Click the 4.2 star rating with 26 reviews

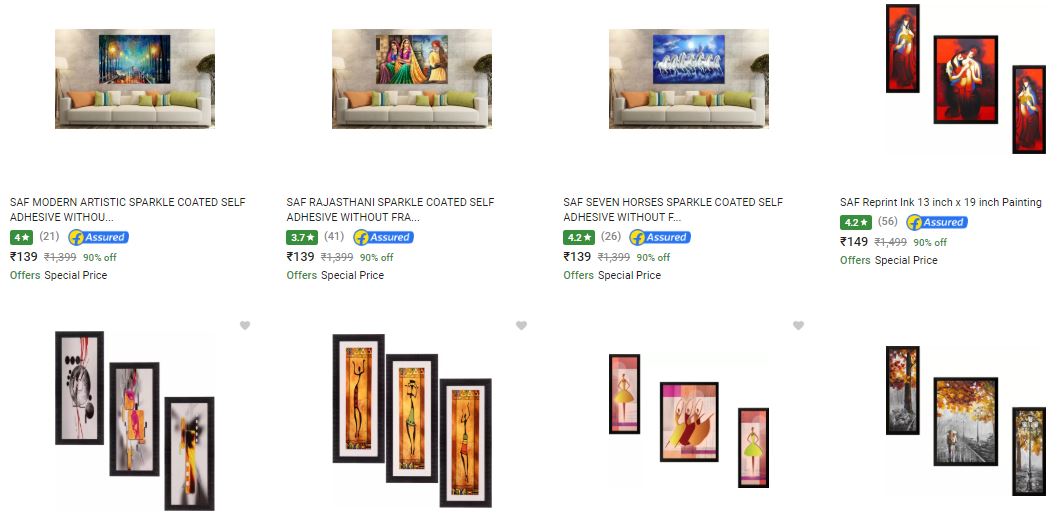[579, 238]
